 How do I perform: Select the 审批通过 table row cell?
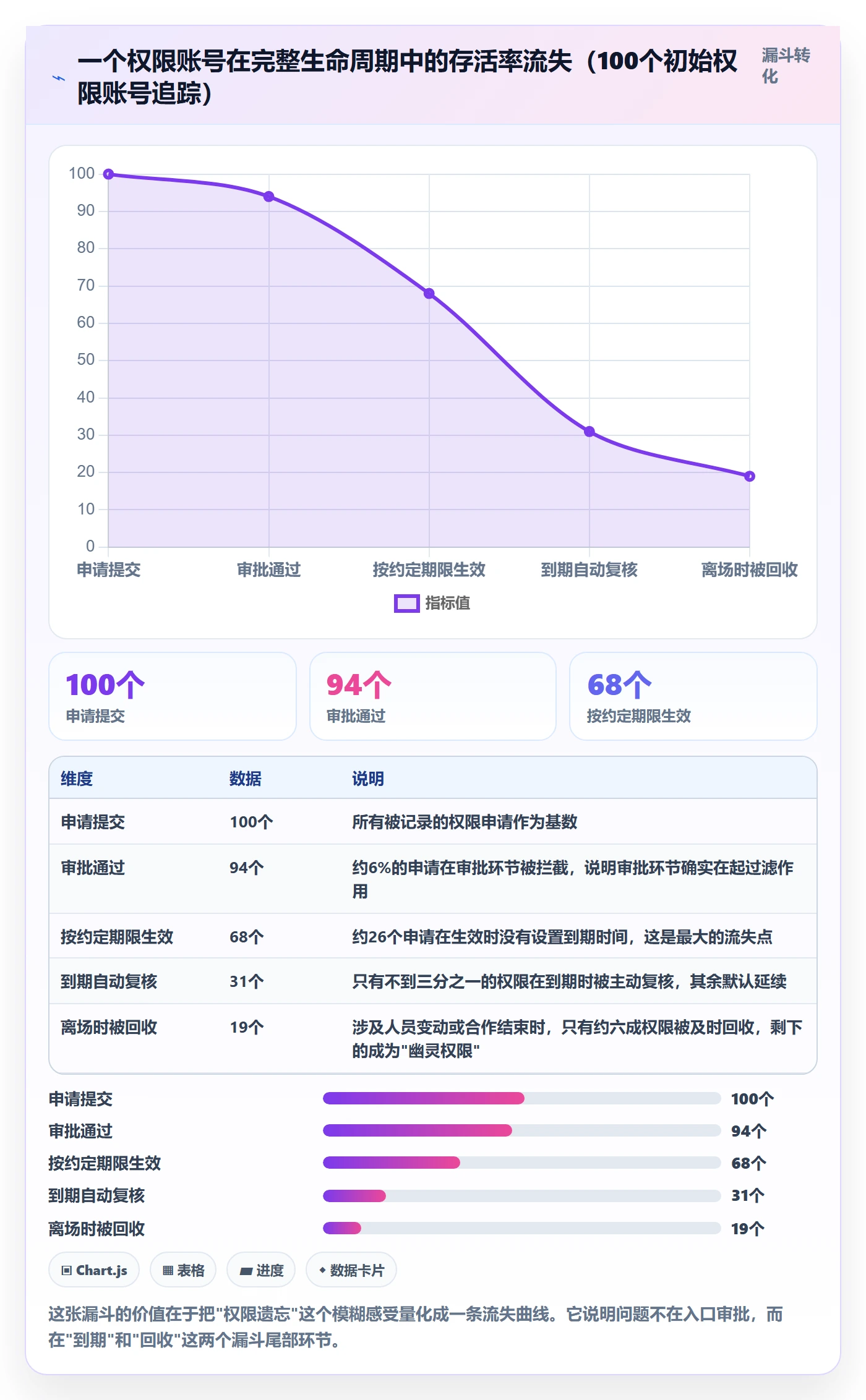coord(93,868)
